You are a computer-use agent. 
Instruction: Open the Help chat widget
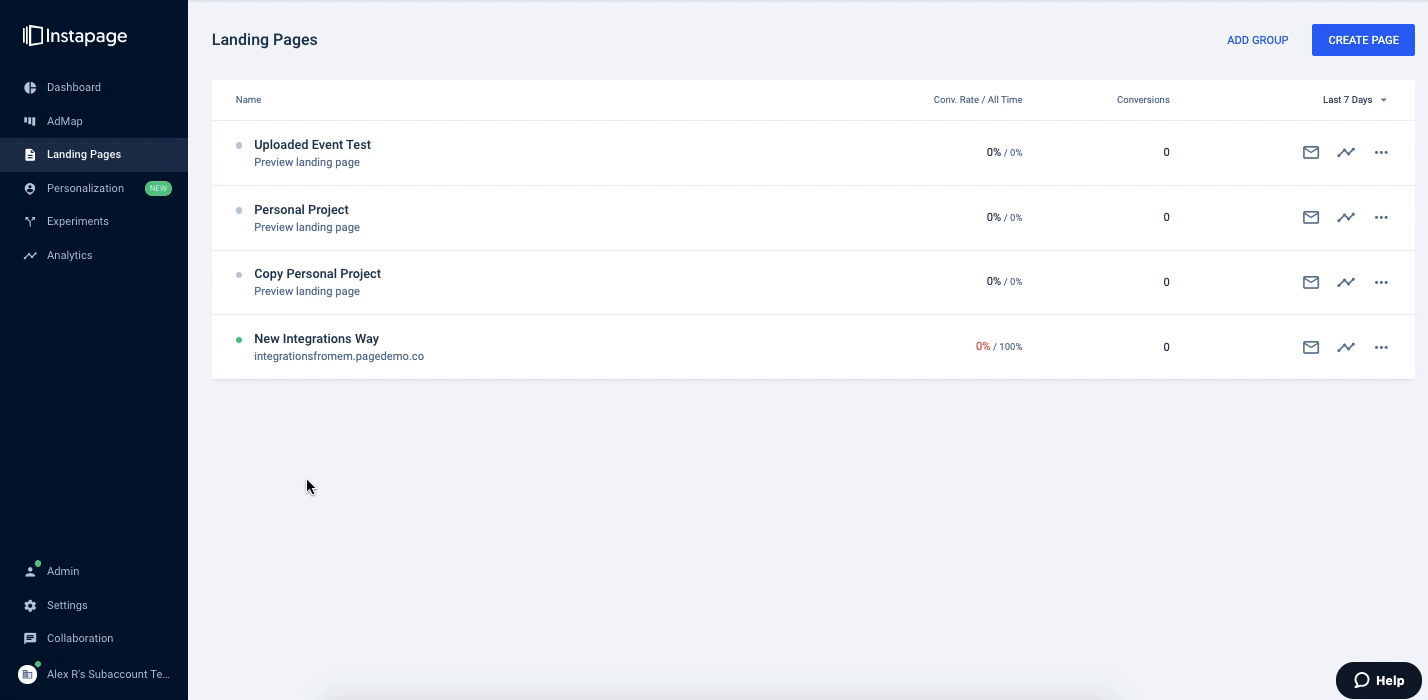point(1379,680)
